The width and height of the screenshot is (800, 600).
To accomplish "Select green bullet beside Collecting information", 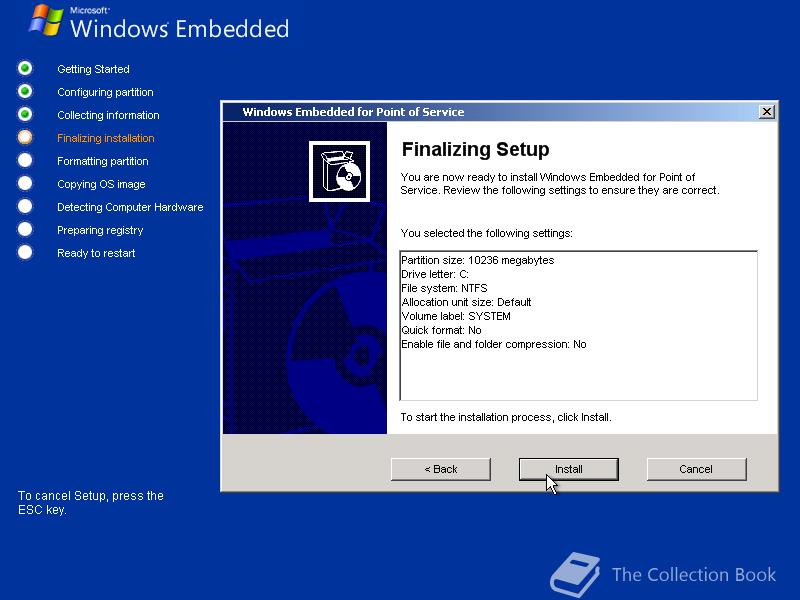I will (25, 114).
